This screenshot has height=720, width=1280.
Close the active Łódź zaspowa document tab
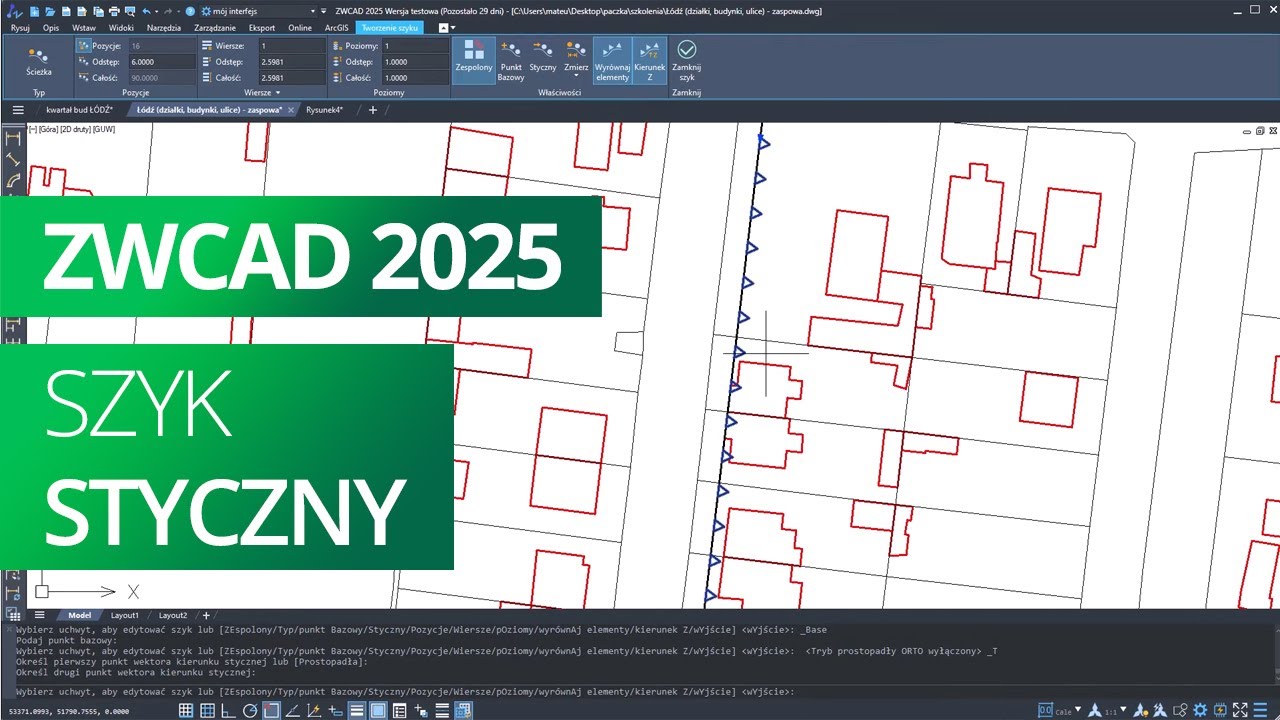[x=291, y=110]
